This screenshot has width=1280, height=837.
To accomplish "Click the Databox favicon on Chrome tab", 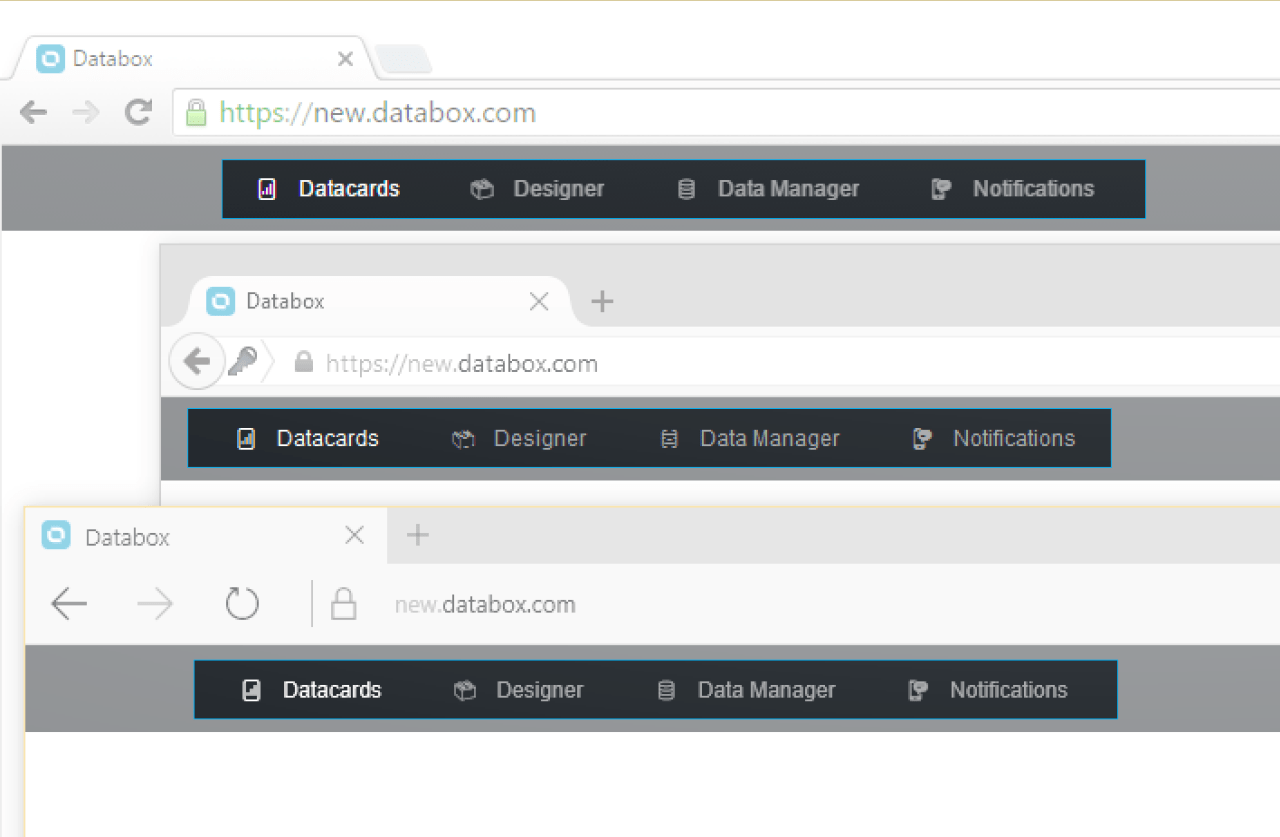I will tap(50, 59).
